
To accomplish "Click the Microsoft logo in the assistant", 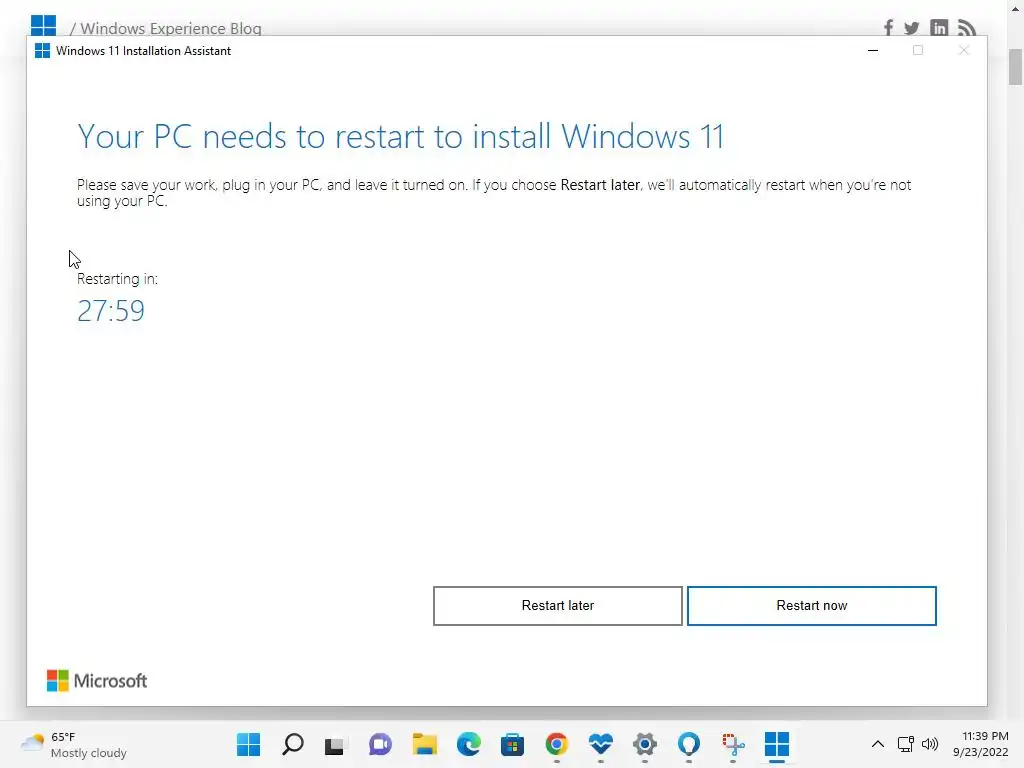I will 97,680.
